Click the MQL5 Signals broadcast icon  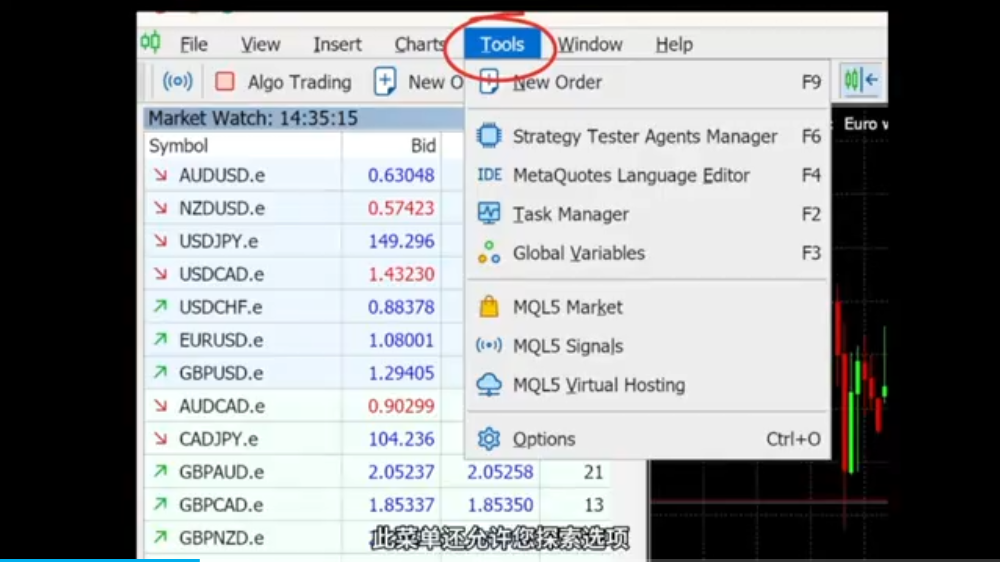pyautogui.click(x=489, y=346)
